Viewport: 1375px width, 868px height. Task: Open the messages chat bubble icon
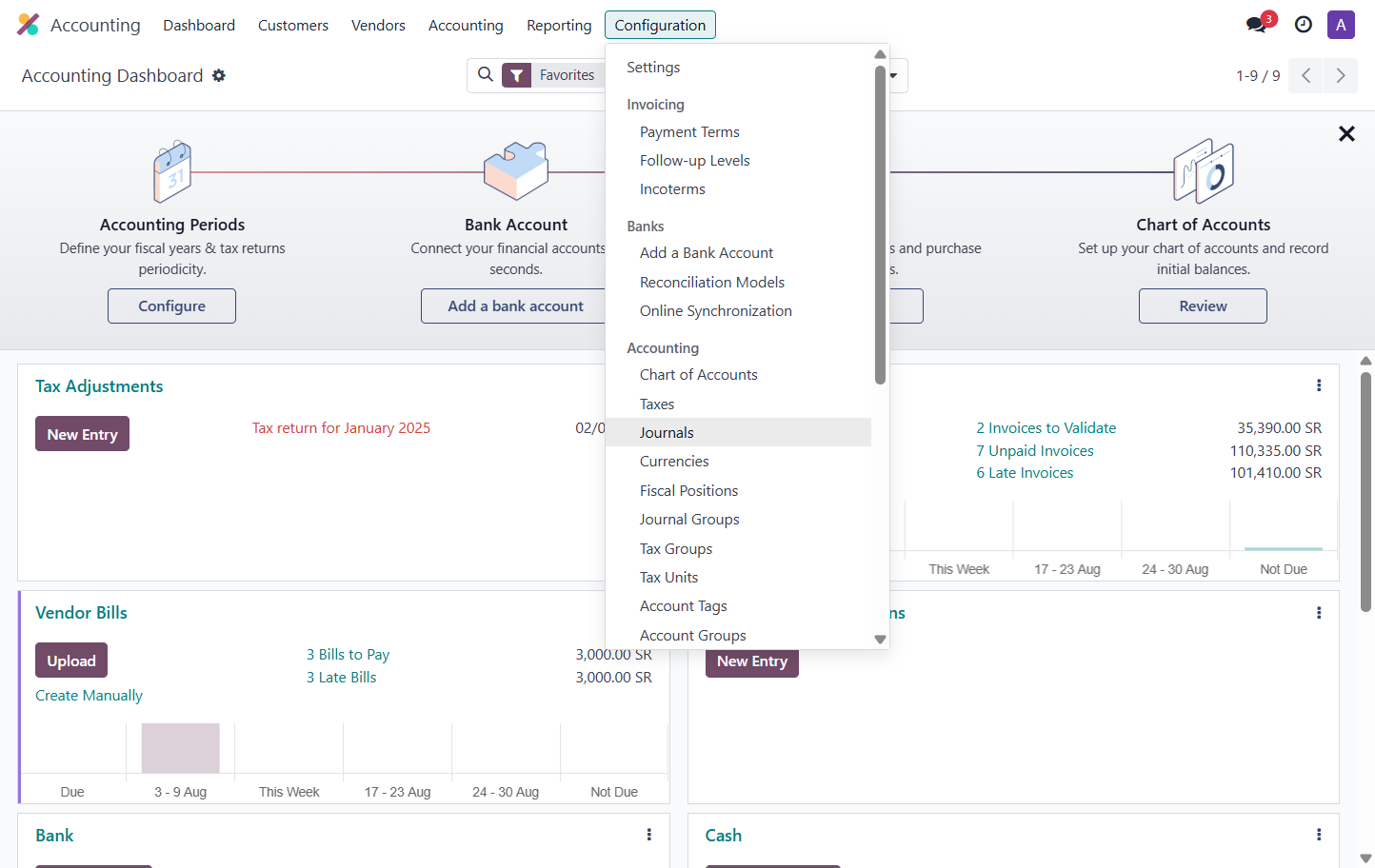1257,25
